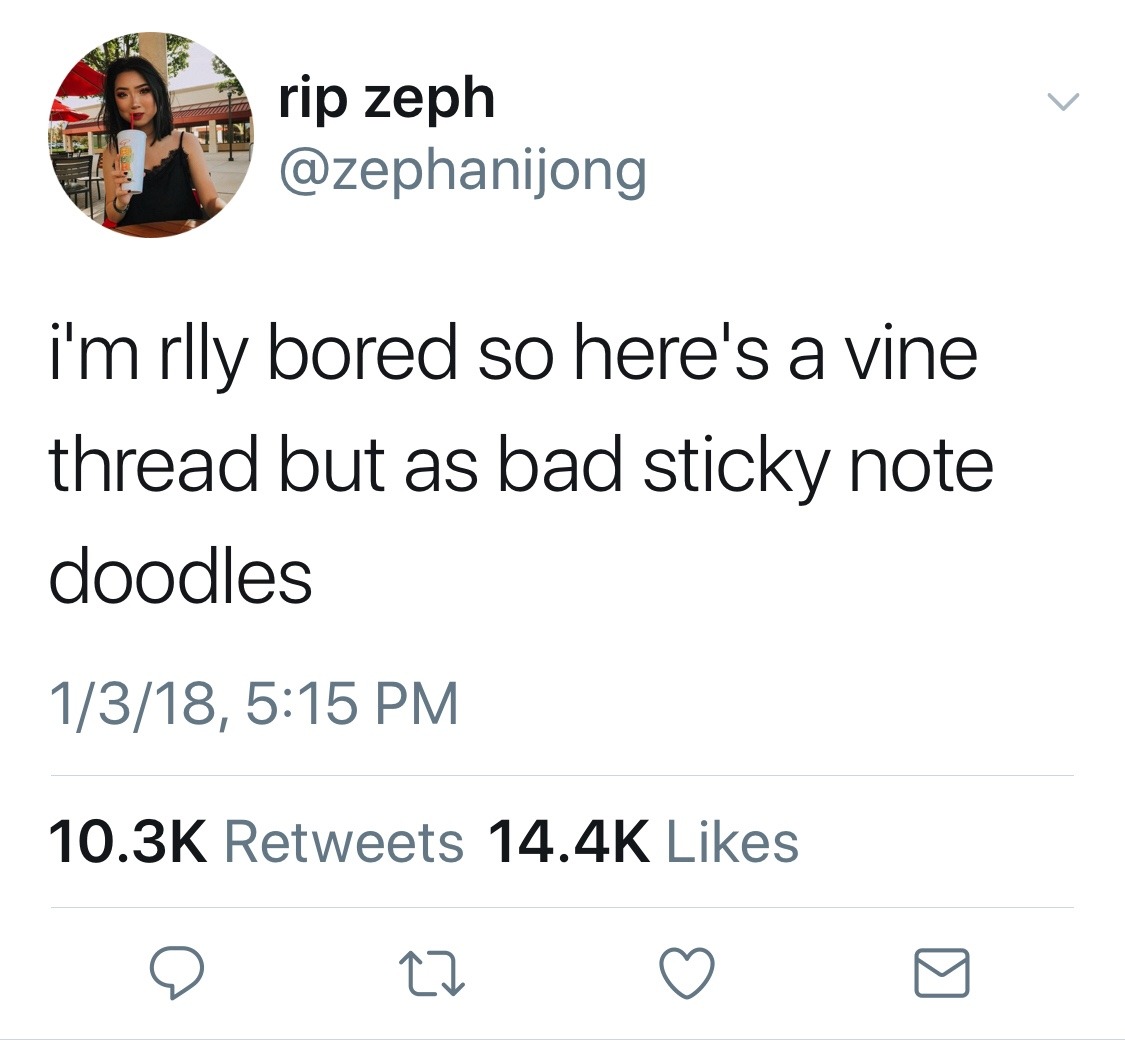Open the @zephanijong handle link
The width and height of the screenshot is (1125, 1043).
463,172
